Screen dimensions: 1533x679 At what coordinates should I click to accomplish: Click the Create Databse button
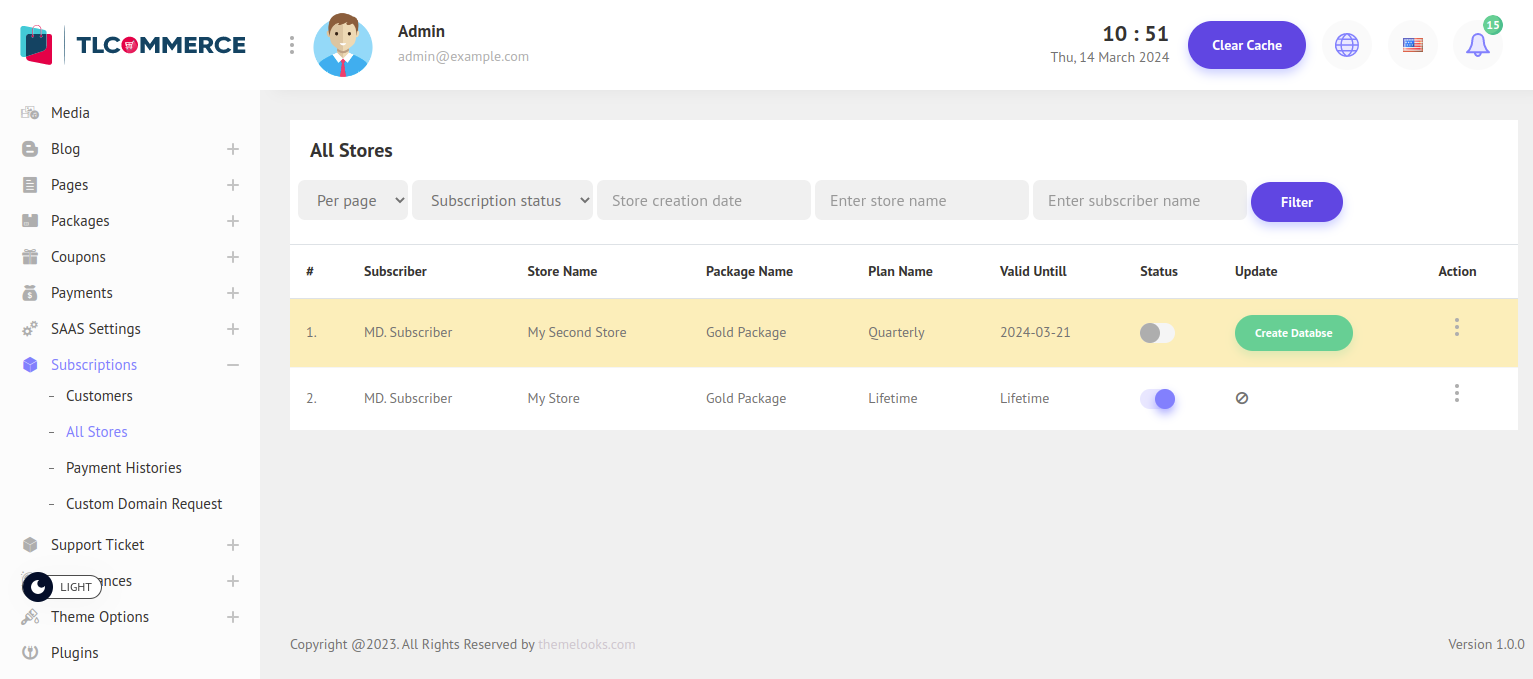1293,333
